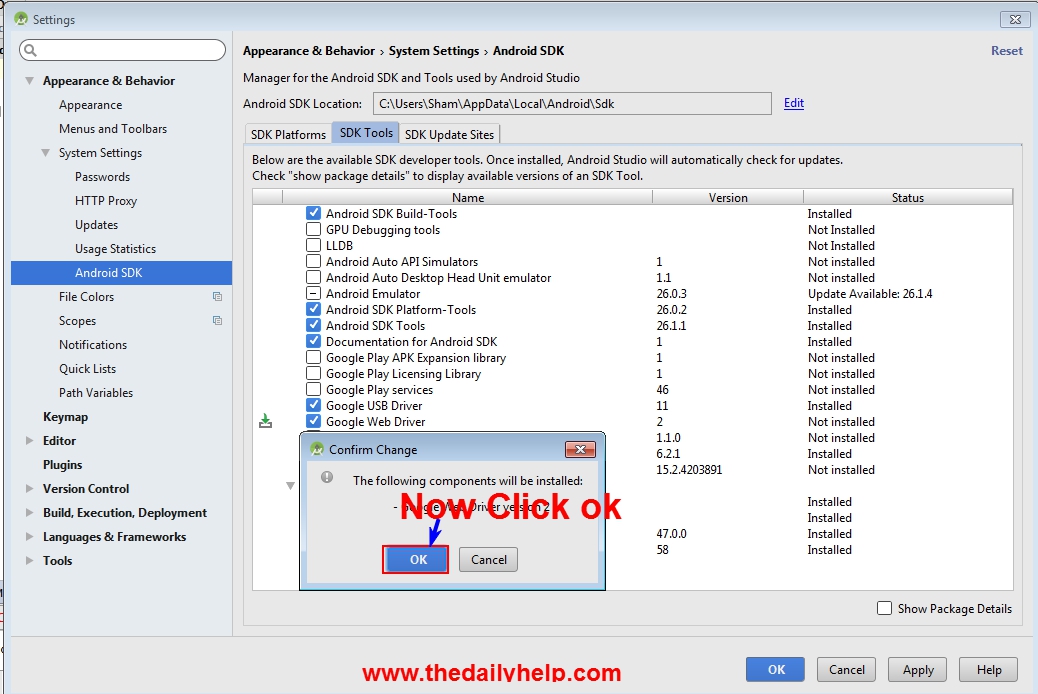Click the Android icon in Confirm Change title bar
The width and height of the screenshot is (1038, 694).
tap(317, 449)
